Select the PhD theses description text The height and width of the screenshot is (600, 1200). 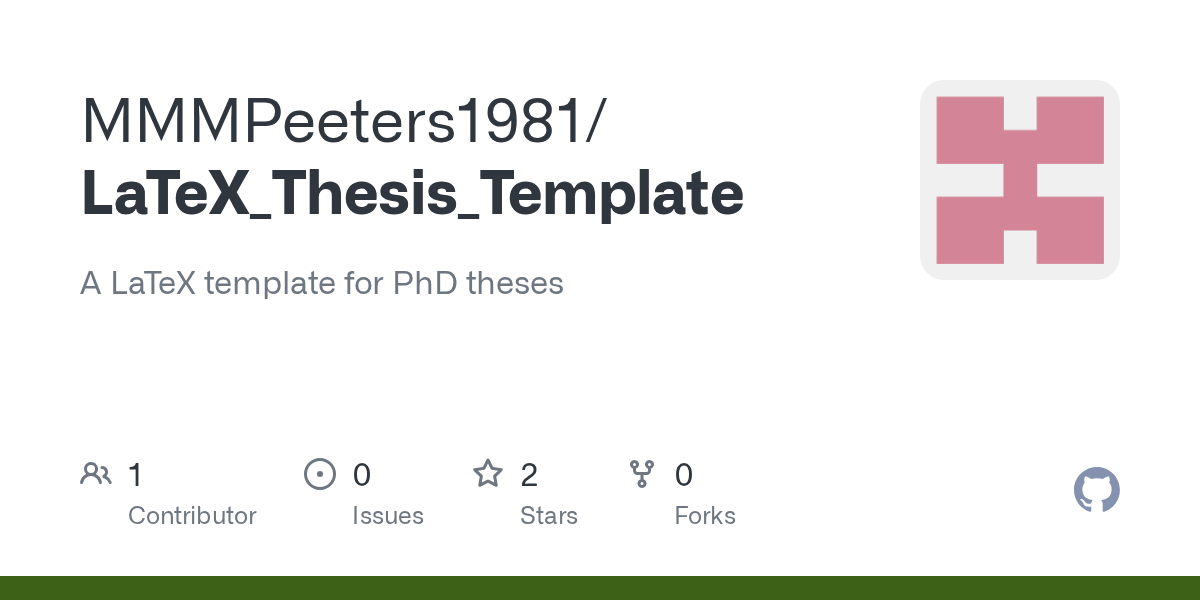pyautogui.click(x=322, y=284)
